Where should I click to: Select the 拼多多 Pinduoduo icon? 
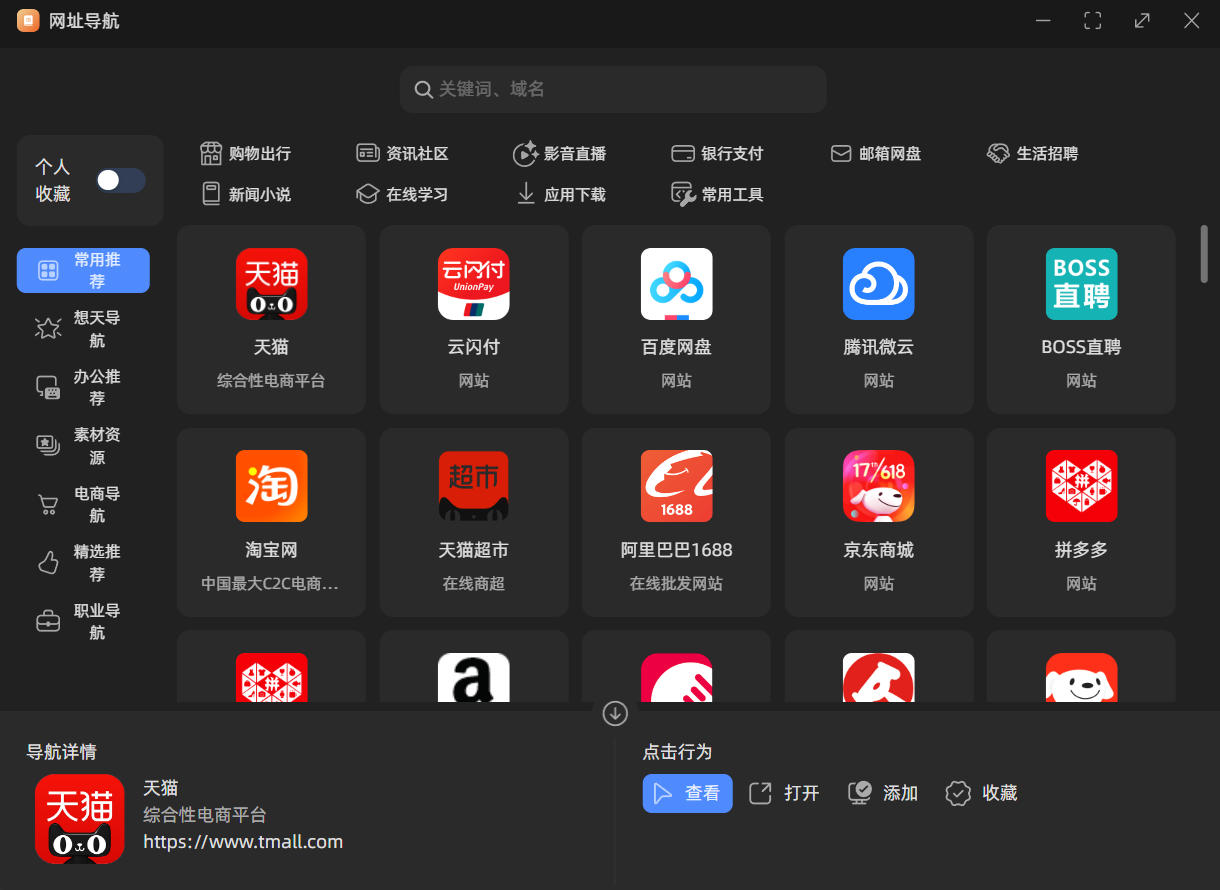1081,486
